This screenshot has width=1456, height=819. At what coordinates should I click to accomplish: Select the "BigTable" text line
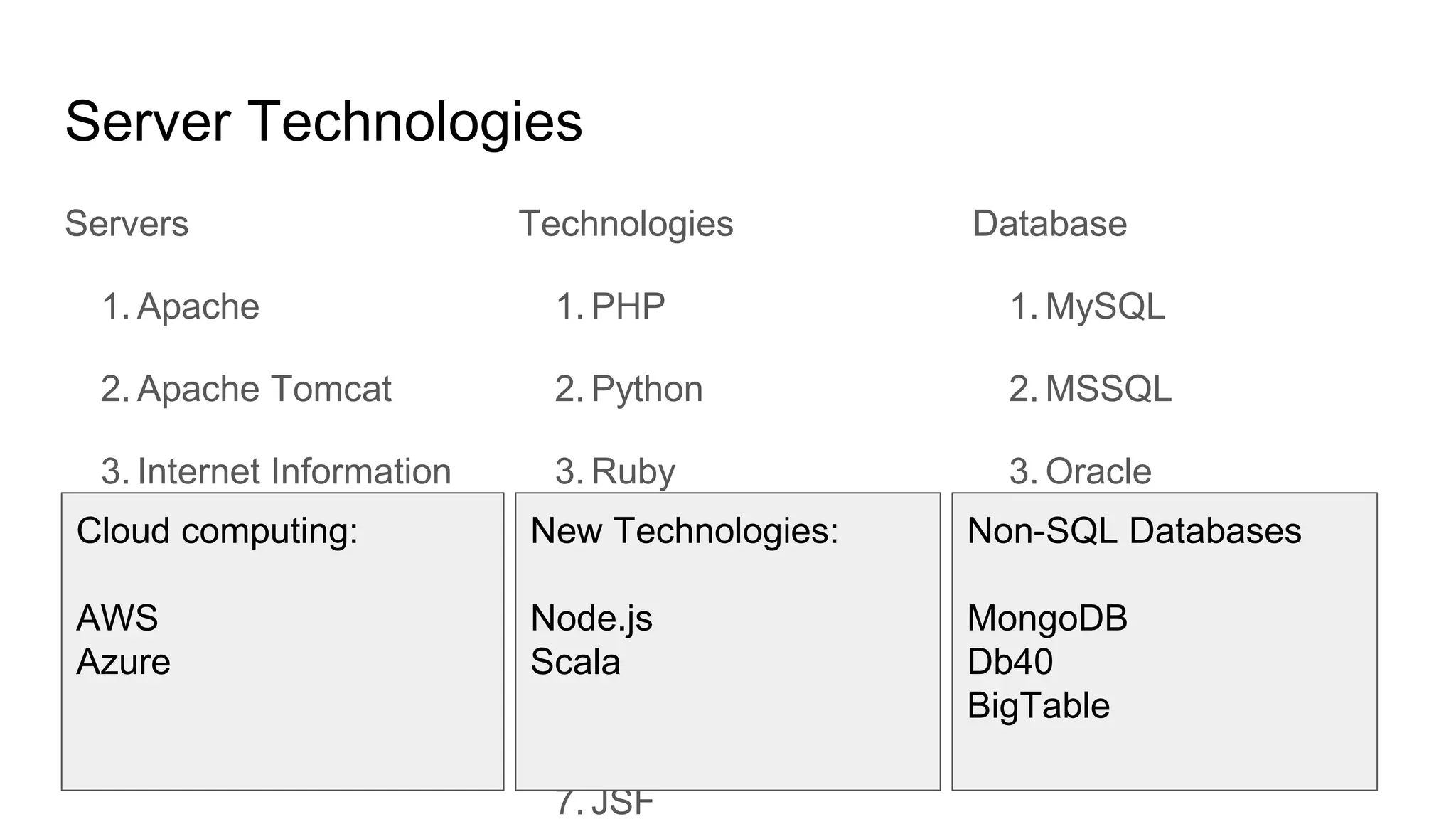click(x=1038, y=706)
